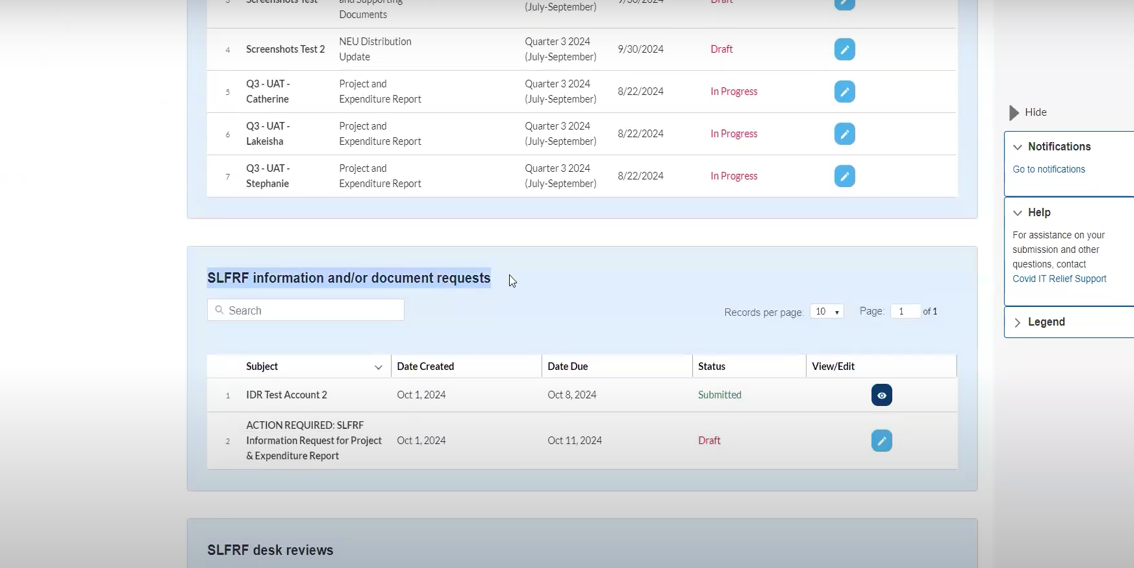This screenshot has width=1134, height=568.
Task: Edit the Q3 - UAT - Lakeisha report
Action: (844, 134)
